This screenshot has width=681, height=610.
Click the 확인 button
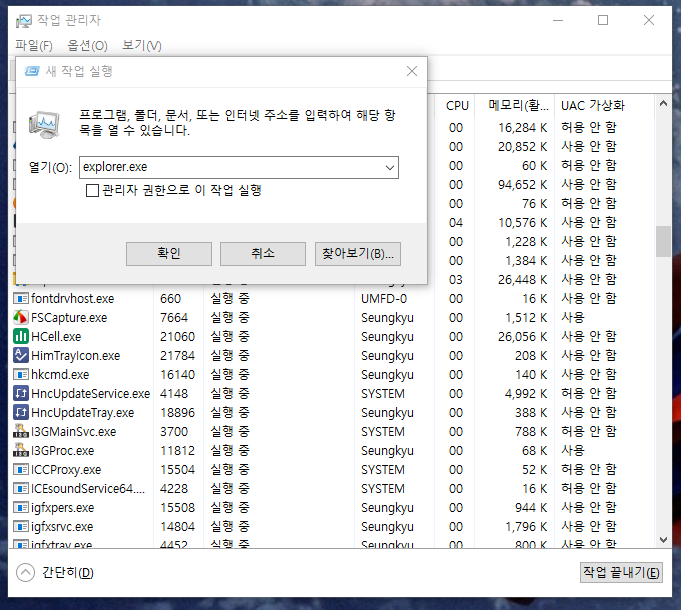(169, 254)
